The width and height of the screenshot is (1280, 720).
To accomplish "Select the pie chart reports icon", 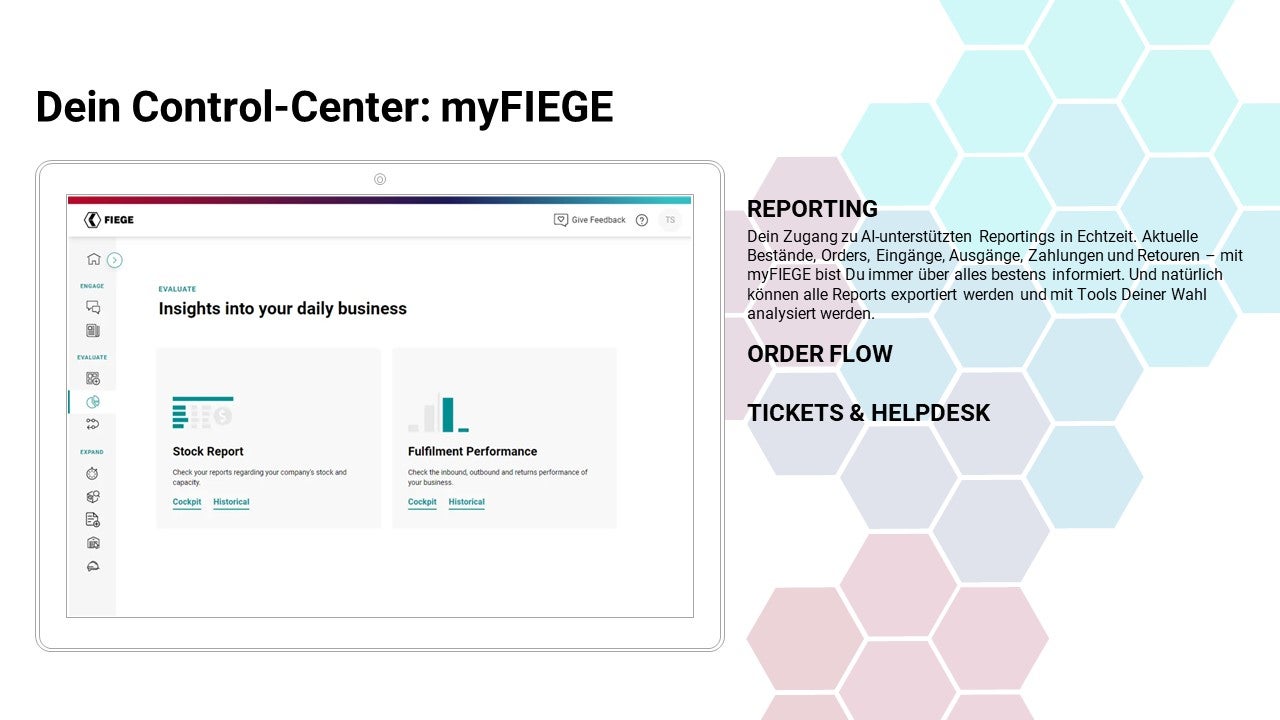I will point(93,402).
